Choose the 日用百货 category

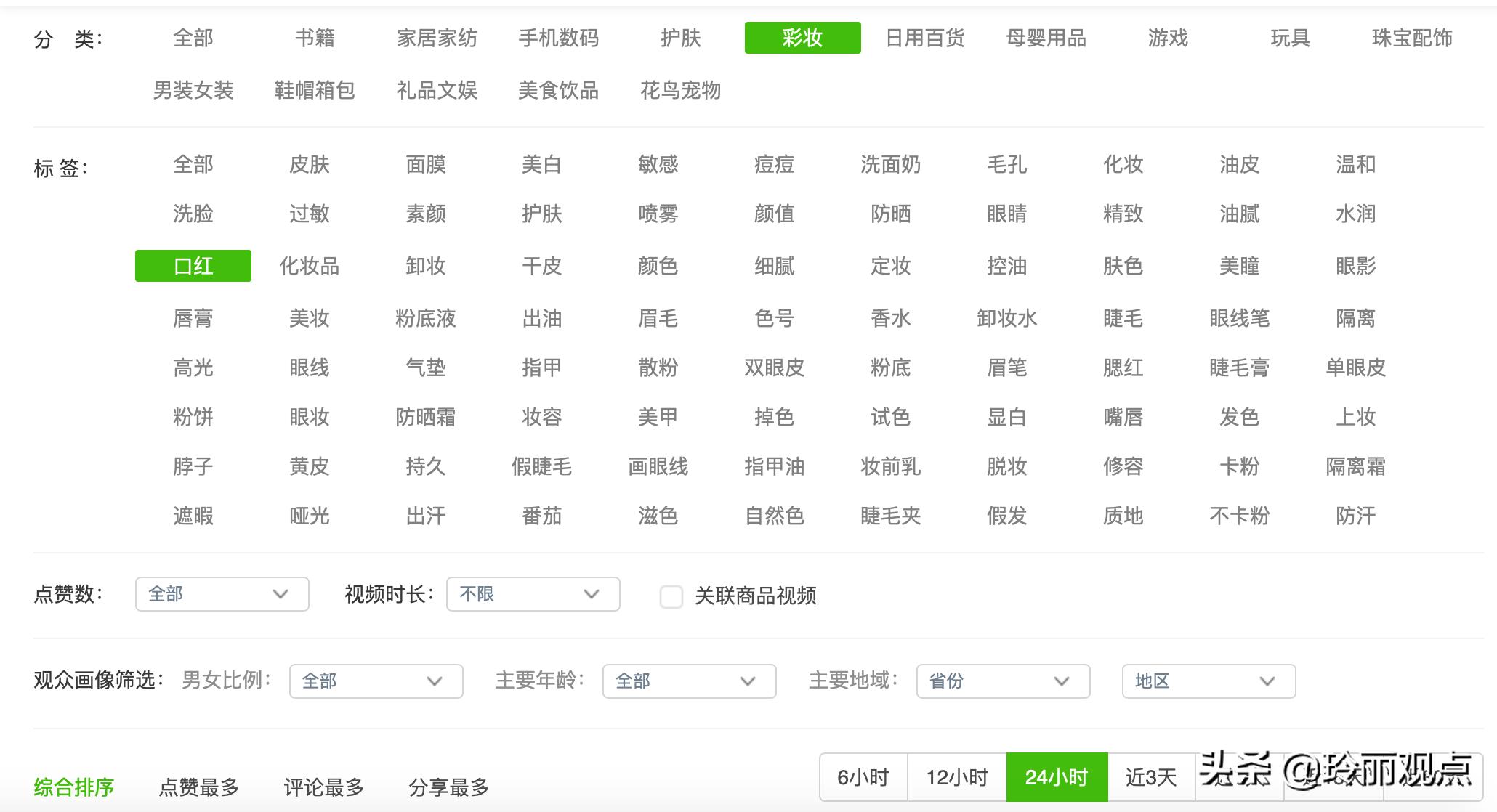925,38
